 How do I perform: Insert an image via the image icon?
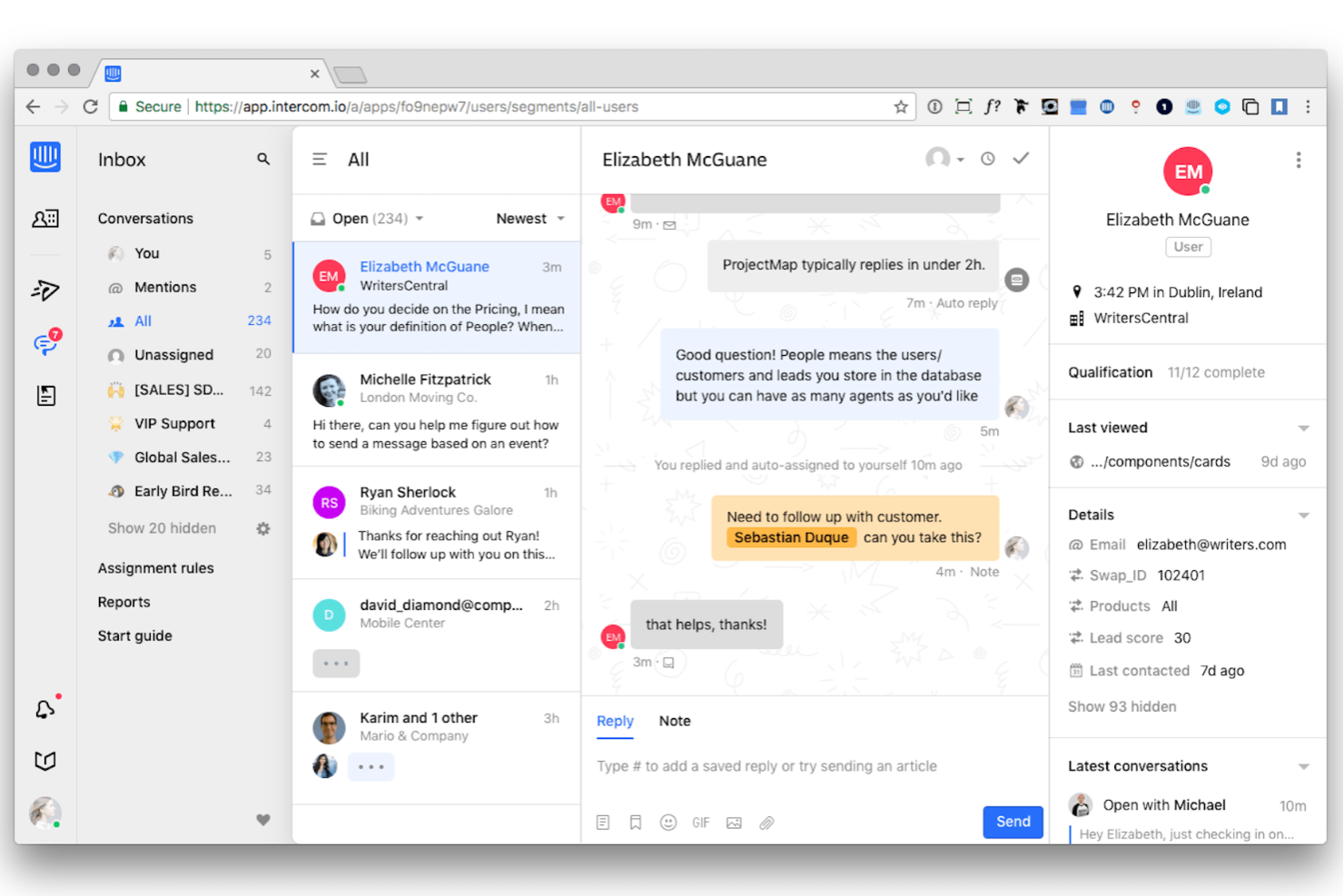point(734,822)
